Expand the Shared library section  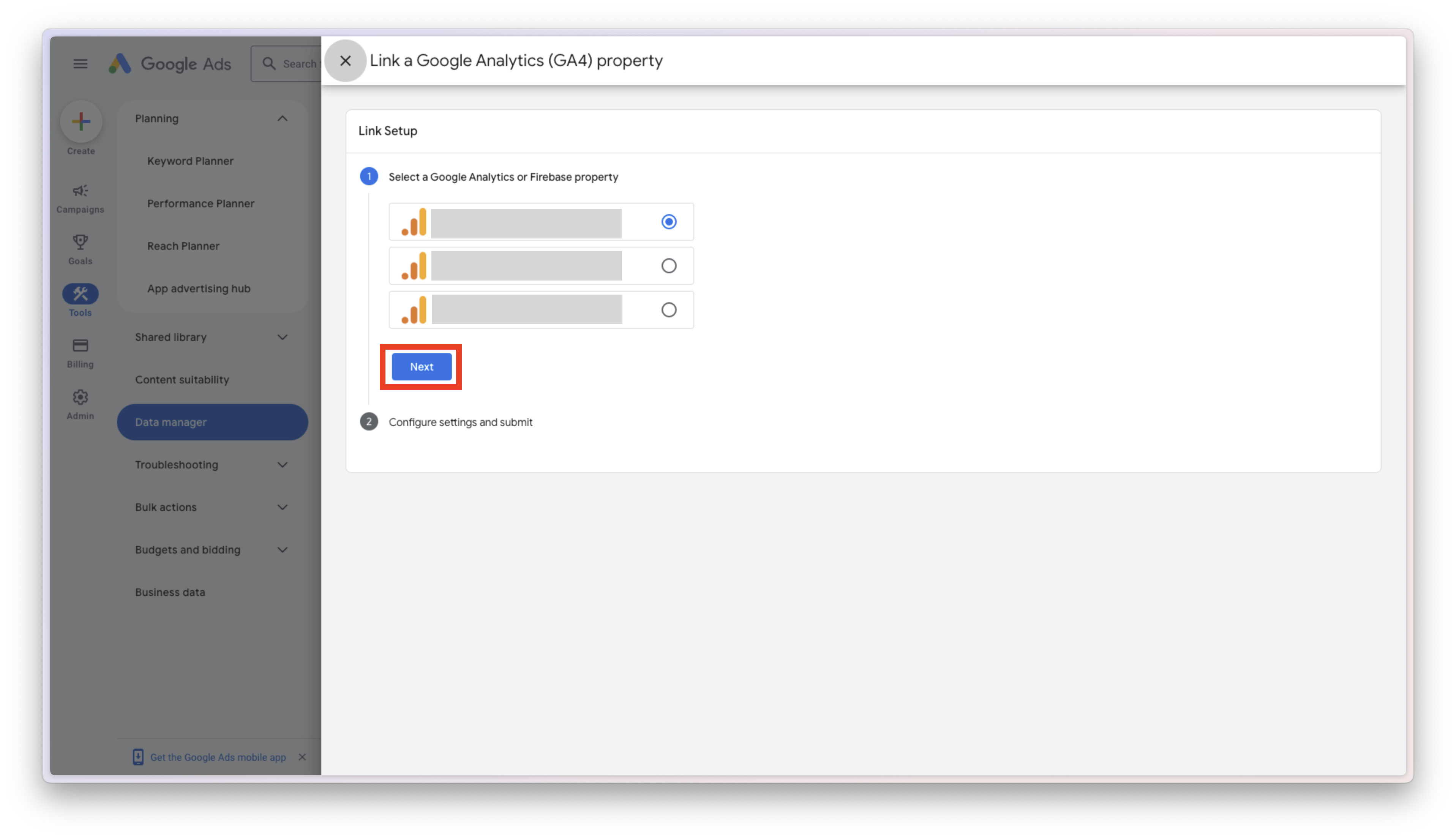pyautogui.click(x=282, y=337)
